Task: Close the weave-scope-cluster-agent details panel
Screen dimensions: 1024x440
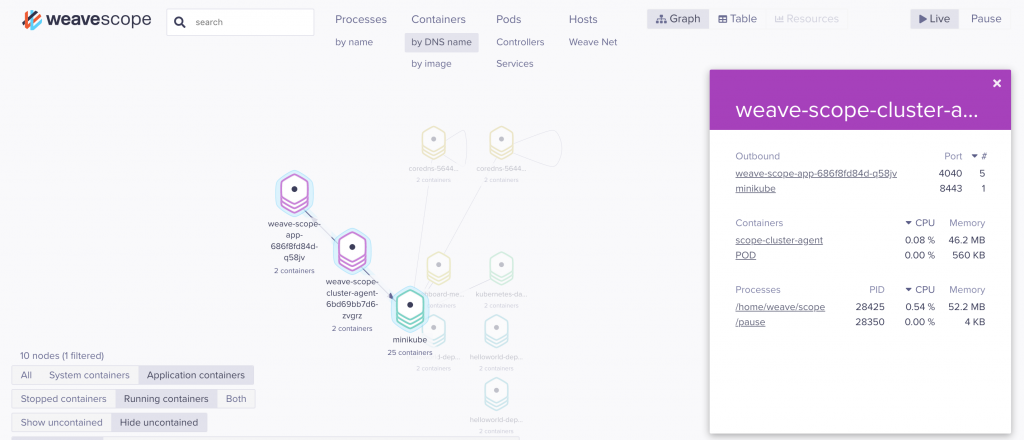Action: tap(997, 83)
